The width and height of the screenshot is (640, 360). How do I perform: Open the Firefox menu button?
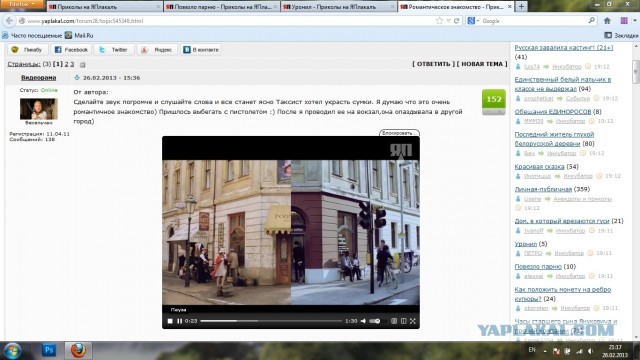pos(22,4)
